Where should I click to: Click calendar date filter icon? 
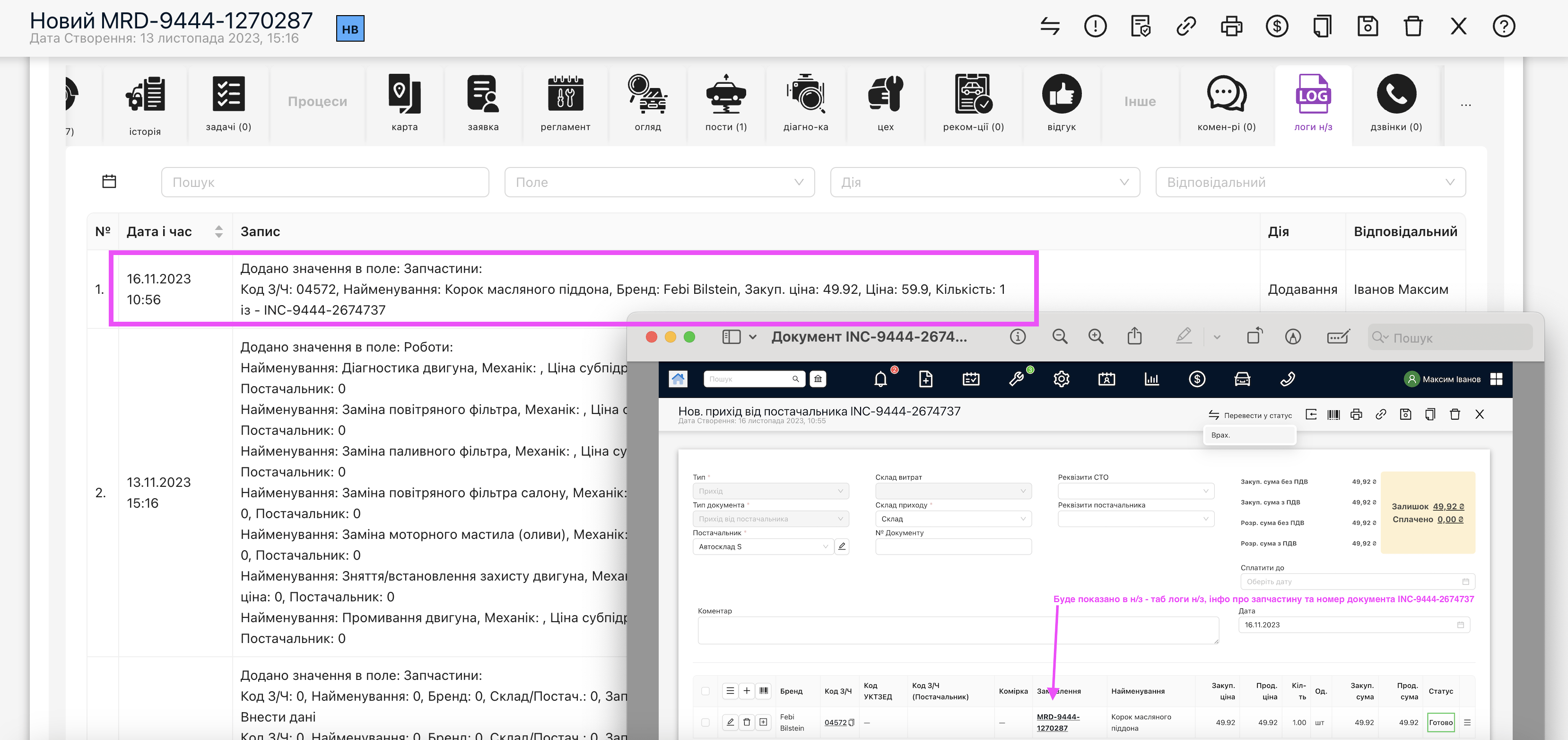tap(109, 182)
